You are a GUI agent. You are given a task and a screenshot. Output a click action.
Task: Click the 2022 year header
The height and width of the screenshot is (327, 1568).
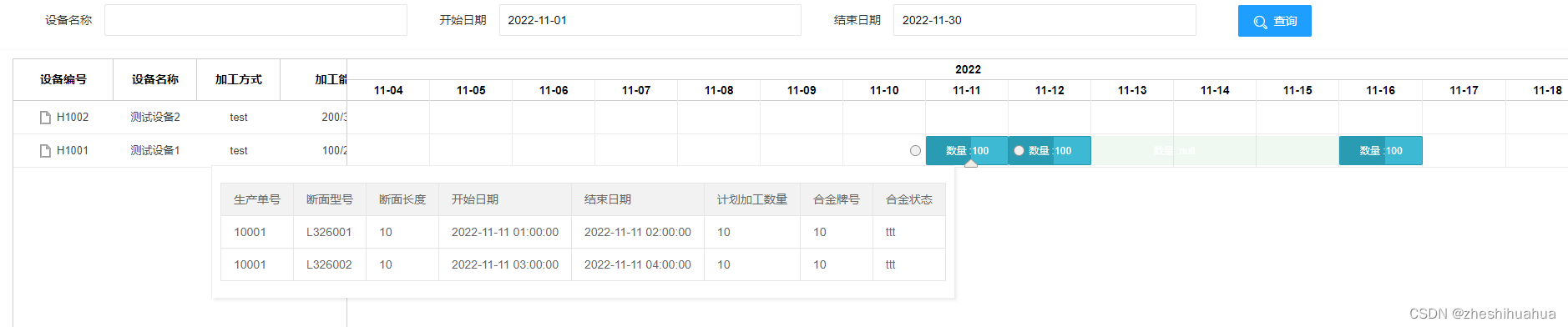[968, 70]
